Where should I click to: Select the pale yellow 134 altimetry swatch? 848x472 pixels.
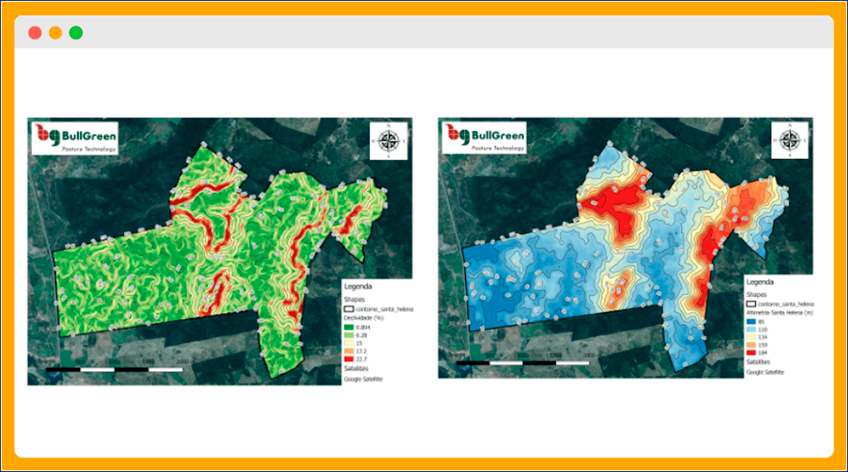(752, 337)
